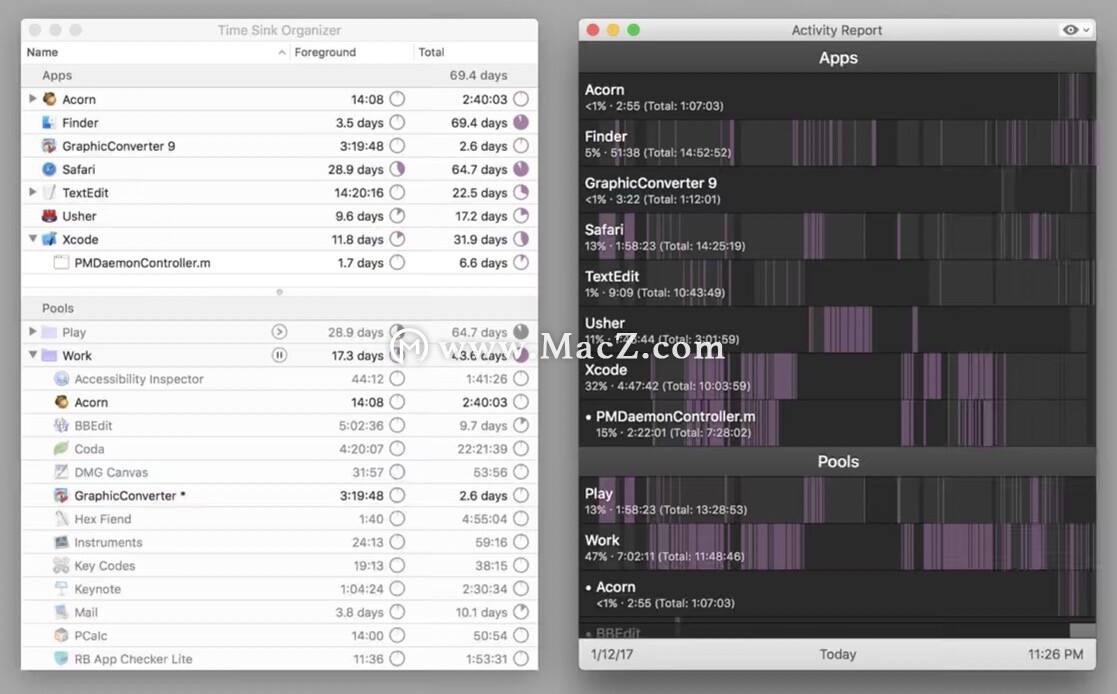Select the GraphicConverter 9 icon in Apps
Screen dimensions: 1117x694
[48, 146]
